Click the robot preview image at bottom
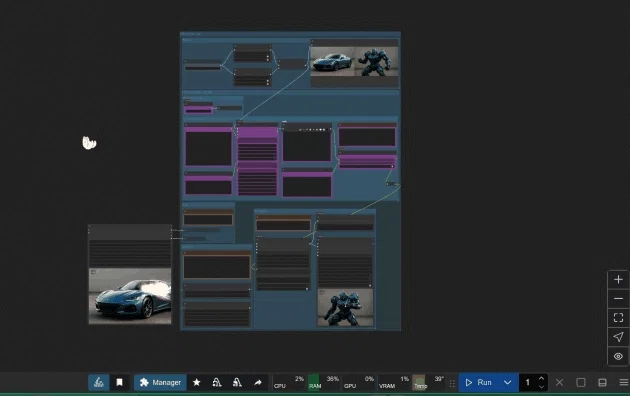630x396 pixels. (x=345, y=307)
